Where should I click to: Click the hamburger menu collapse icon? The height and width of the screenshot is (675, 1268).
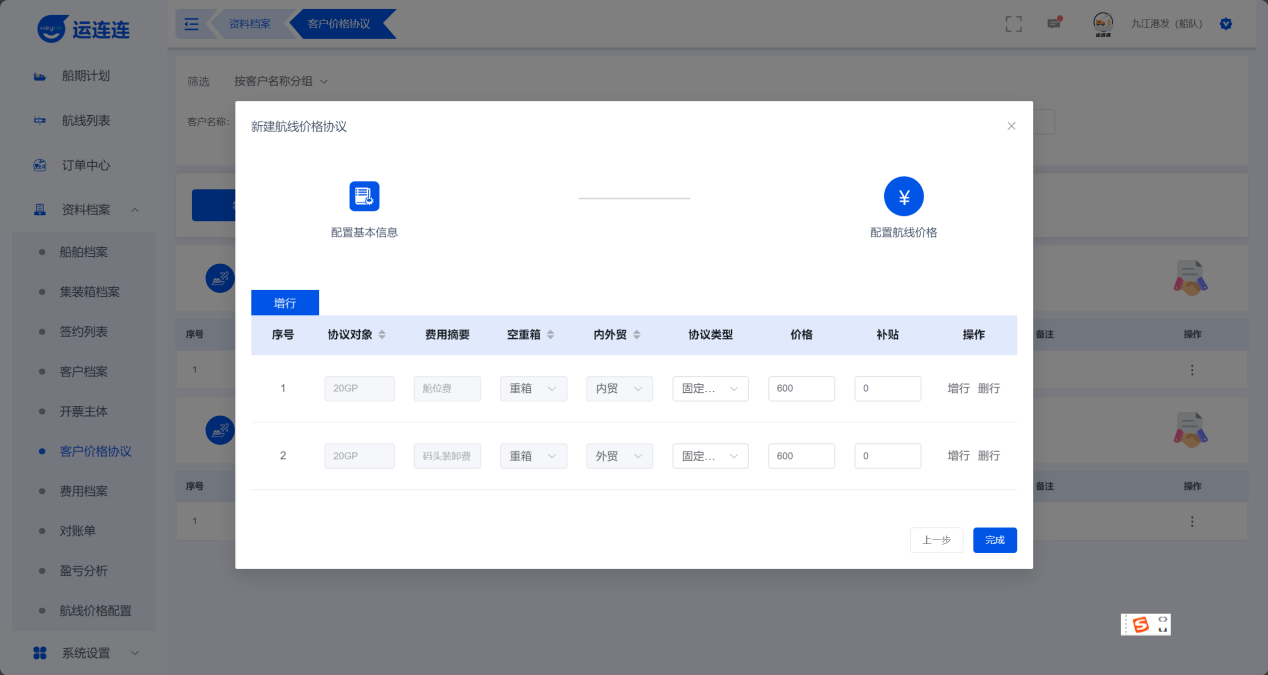click(192, 24)
